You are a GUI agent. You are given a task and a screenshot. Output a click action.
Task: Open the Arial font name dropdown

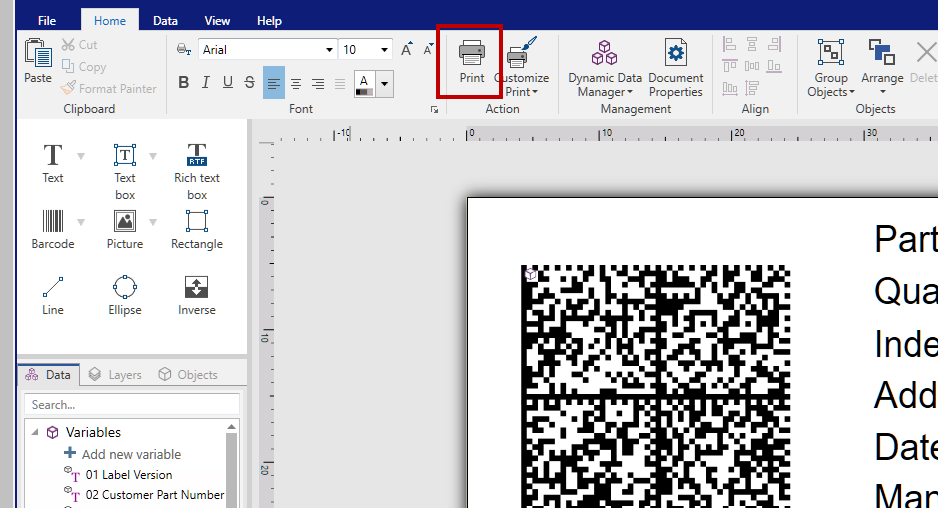click(329, 49)
